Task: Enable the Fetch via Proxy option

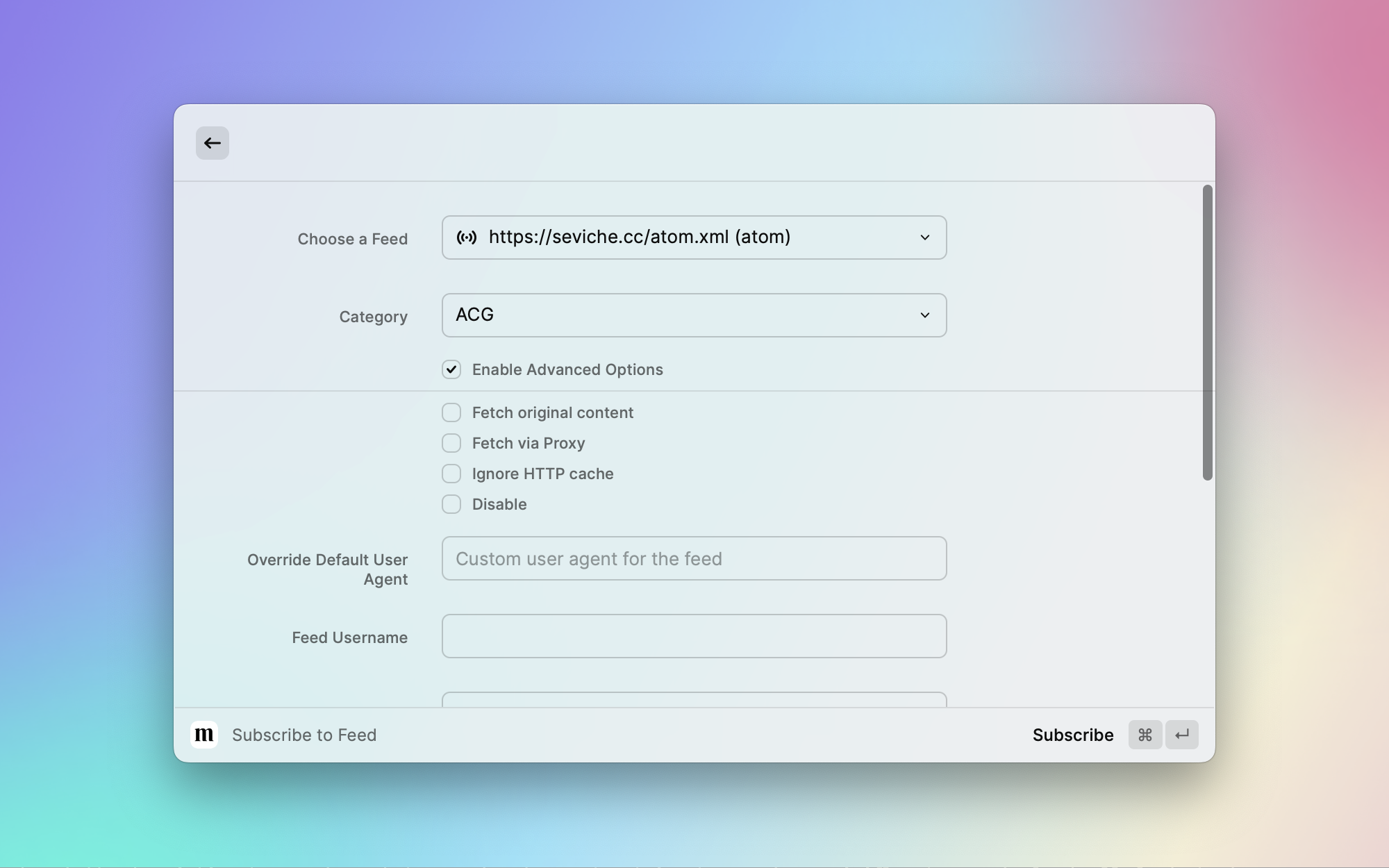Action: tap(451, 443)
